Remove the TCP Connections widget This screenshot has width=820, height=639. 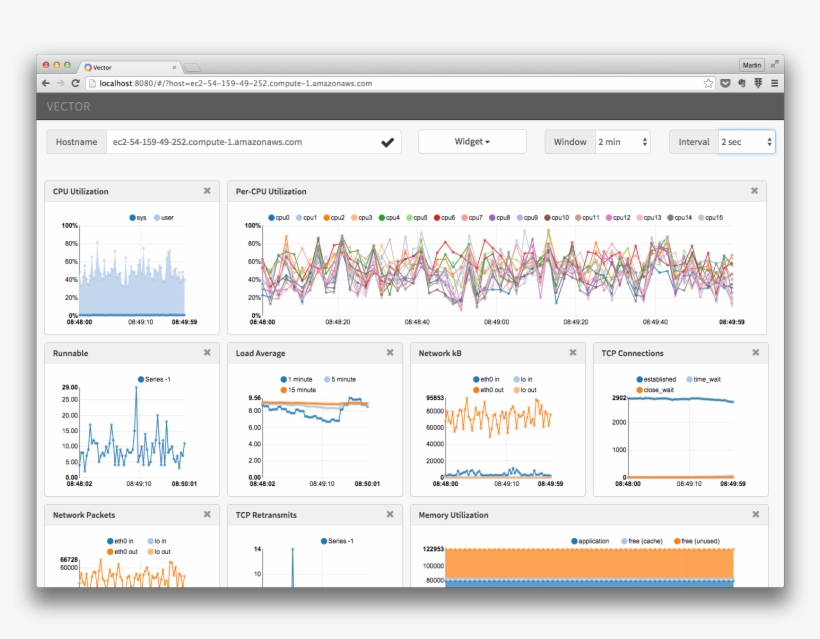click(x=755, y=353)
